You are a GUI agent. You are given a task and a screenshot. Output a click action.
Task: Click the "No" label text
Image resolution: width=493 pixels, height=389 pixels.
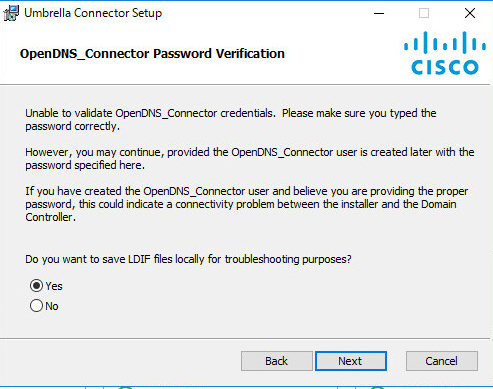pos(52,306)
